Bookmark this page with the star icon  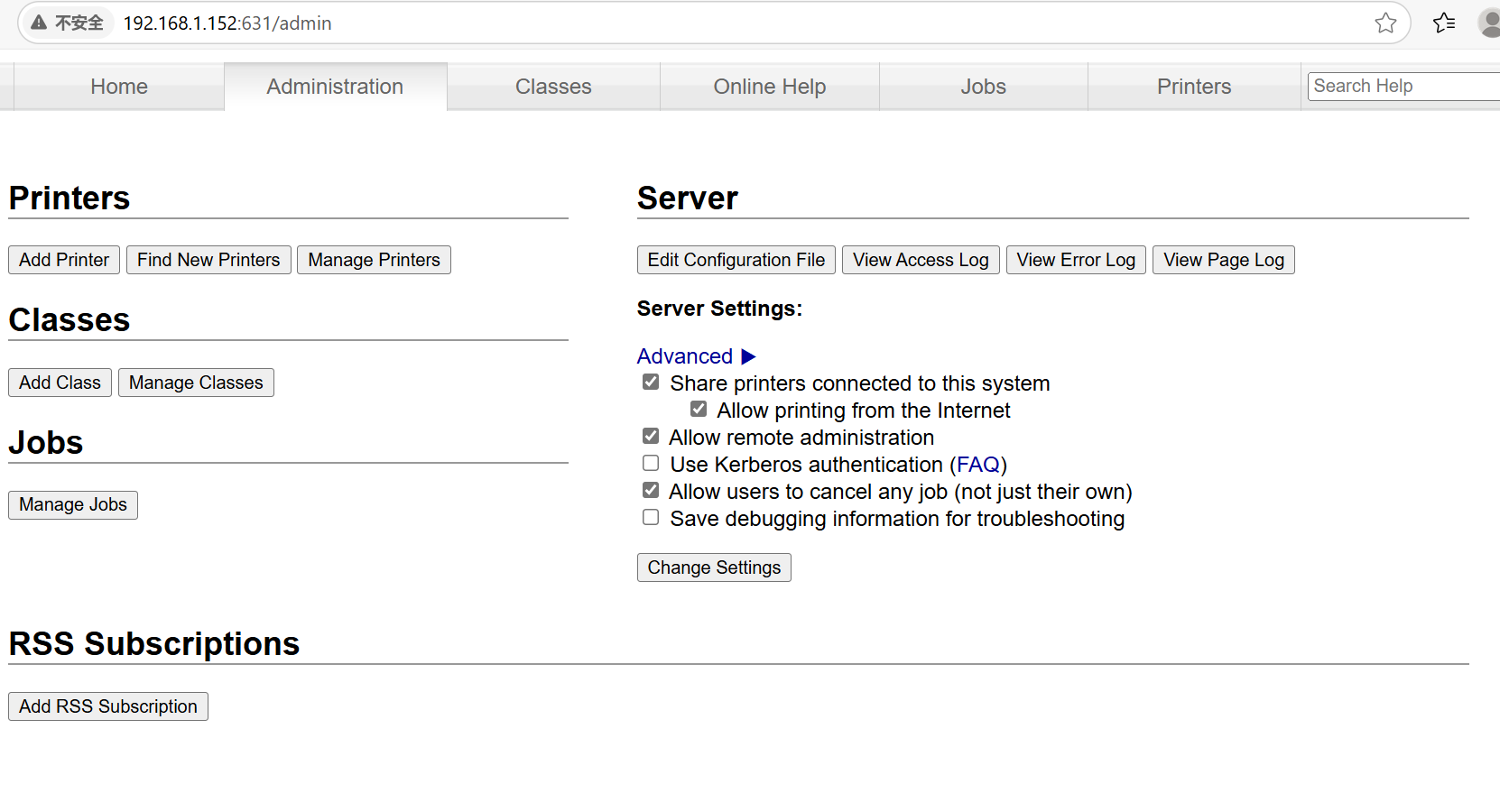(1385, 23)
